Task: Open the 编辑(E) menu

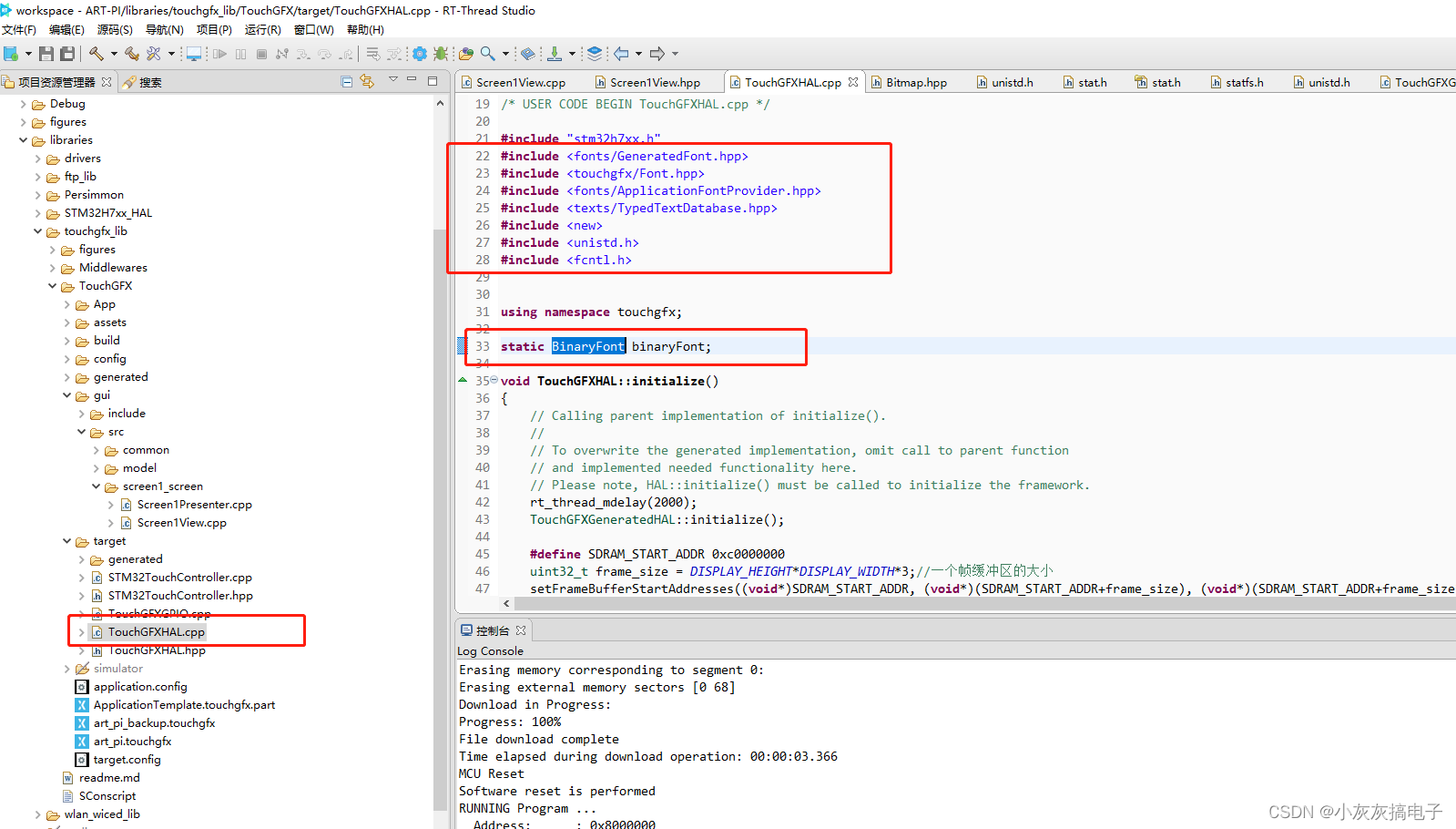Action: 66,30
